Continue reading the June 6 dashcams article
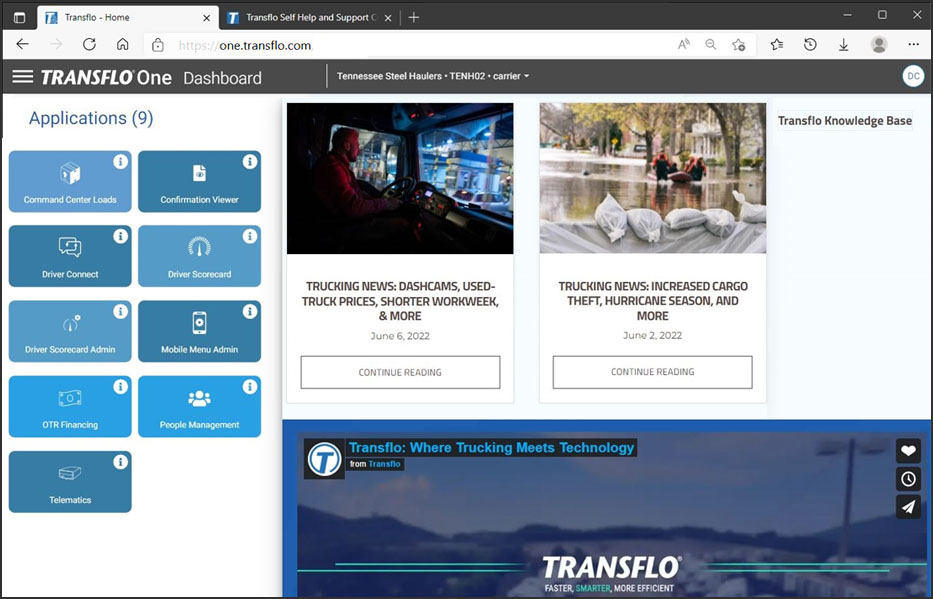 tap(400, 372)
